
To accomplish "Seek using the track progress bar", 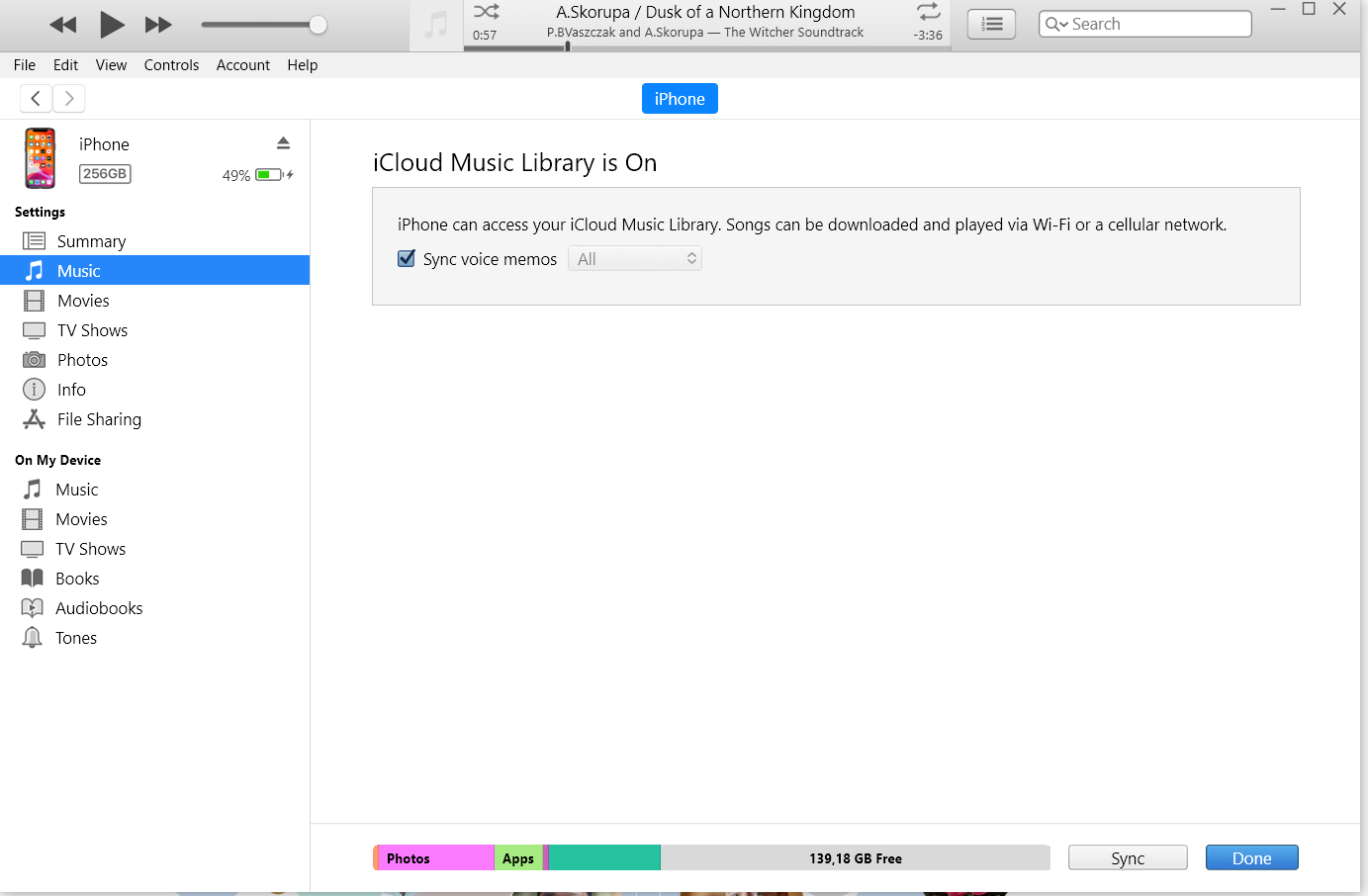I will [706, 46].
